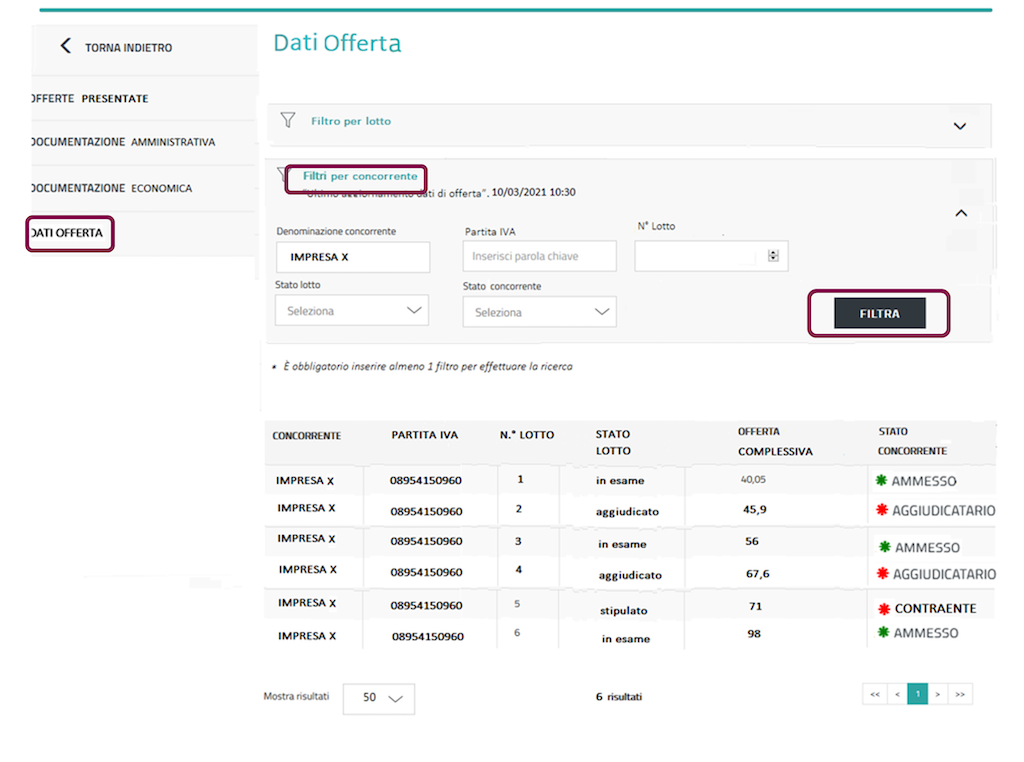This screenshot has width=1024, height=762.
Task: Go to the previous results page arrow
Action: point(897,694)
